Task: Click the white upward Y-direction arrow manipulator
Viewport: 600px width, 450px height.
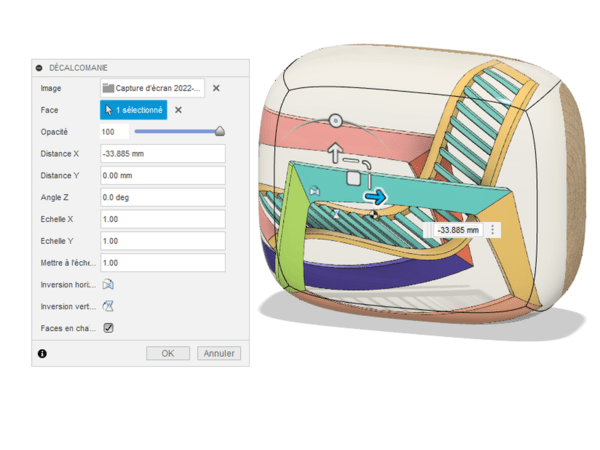Action: pyautogui.click(x=335, y=153)
